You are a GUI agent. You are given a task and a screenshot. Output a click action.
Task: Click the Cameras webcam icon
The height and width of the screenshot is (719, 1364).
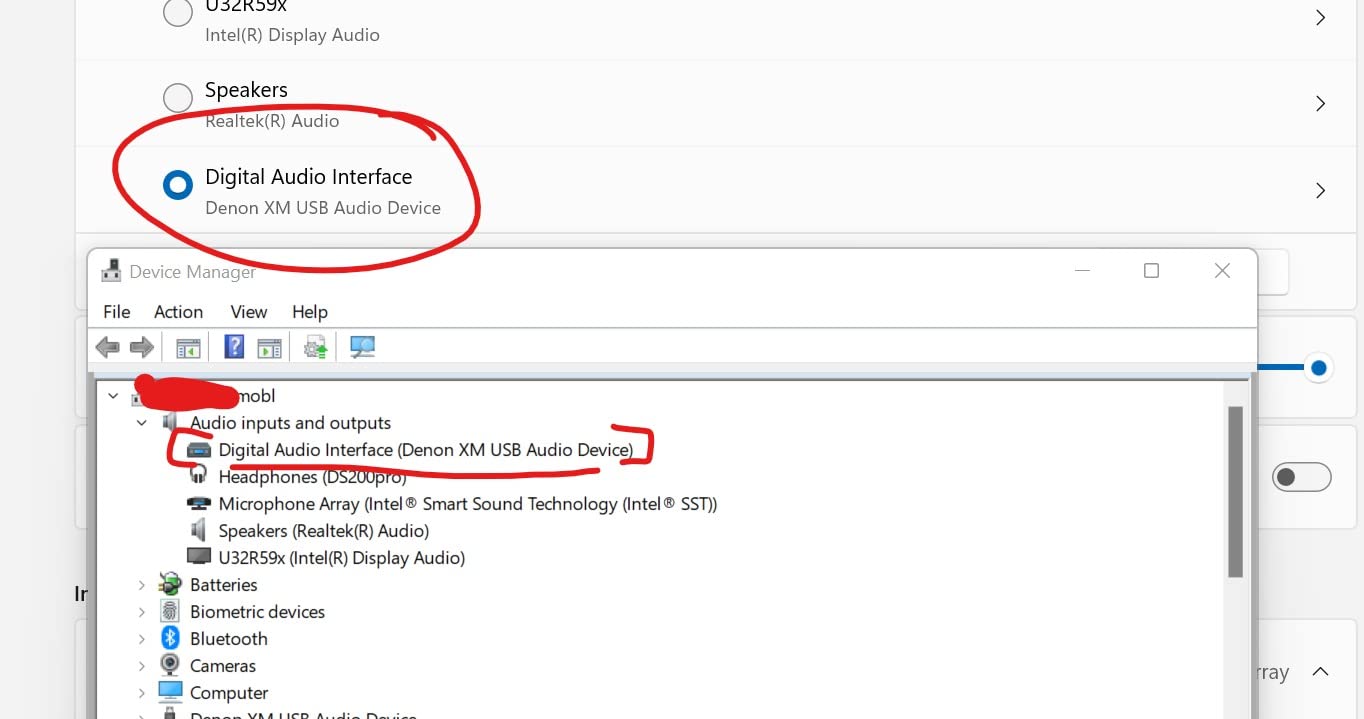pyautogui.click(x=171, y=665)
